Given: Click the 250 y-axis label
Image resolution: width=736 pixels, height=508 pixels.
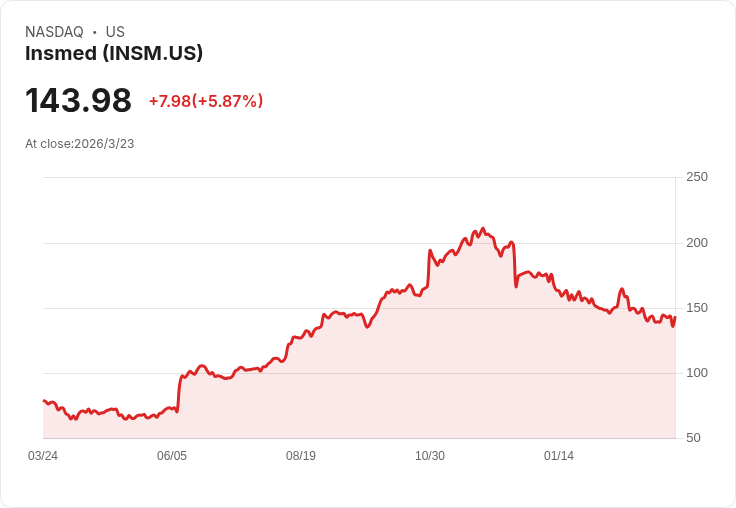Looking at the screenshot, I should 696,177.
